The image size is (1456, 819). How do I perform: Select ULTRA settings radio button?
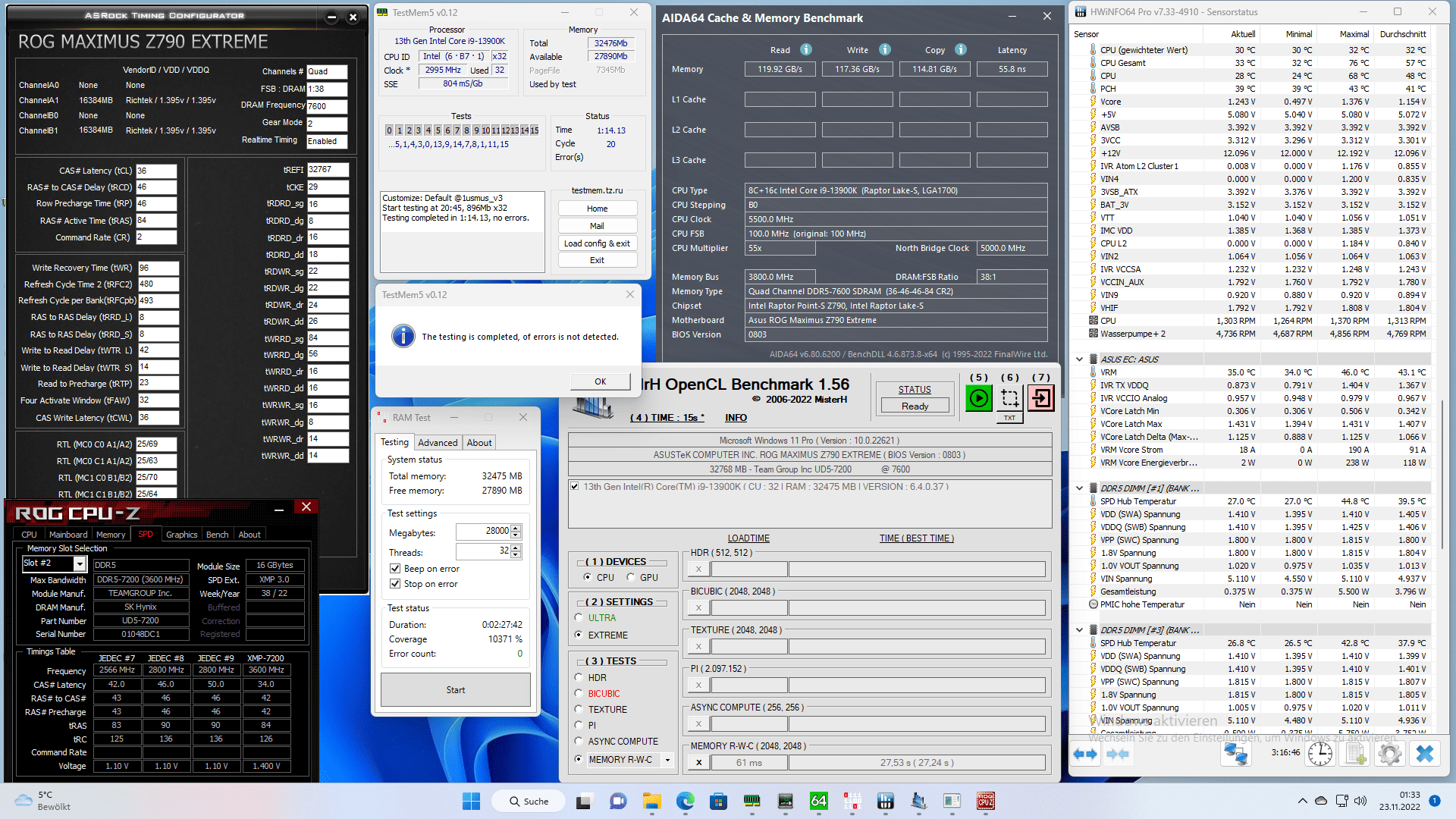pyautogui.click(x=579, y=618)
